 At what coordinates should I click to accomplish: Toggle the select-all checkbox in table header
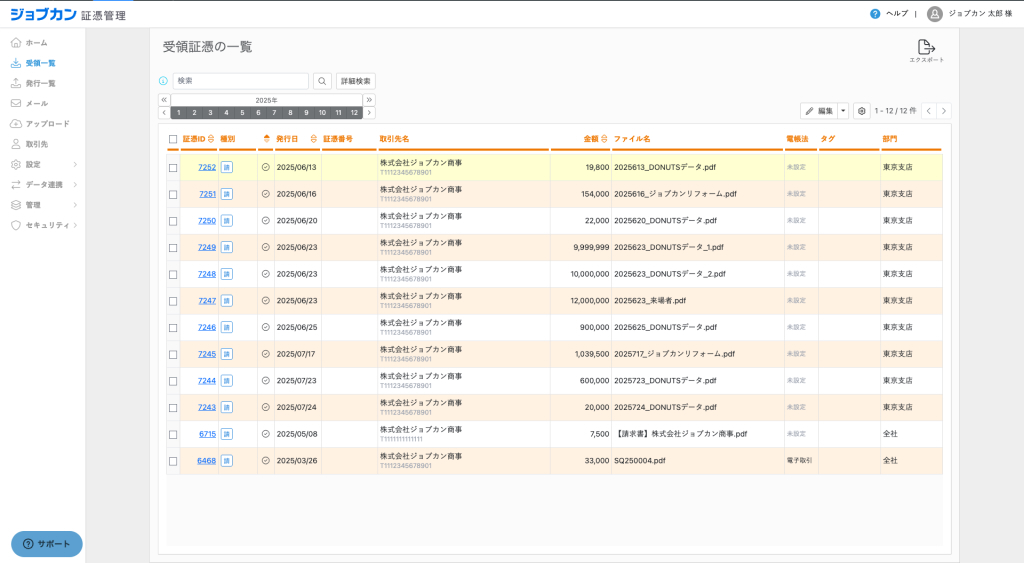[x=173, y=139]
